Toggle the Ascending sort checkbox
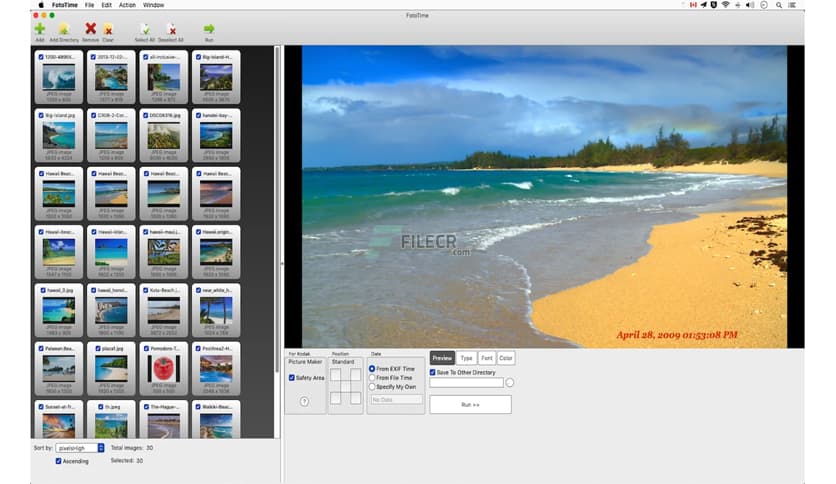 pyautogui.click(x=59, y=461)
